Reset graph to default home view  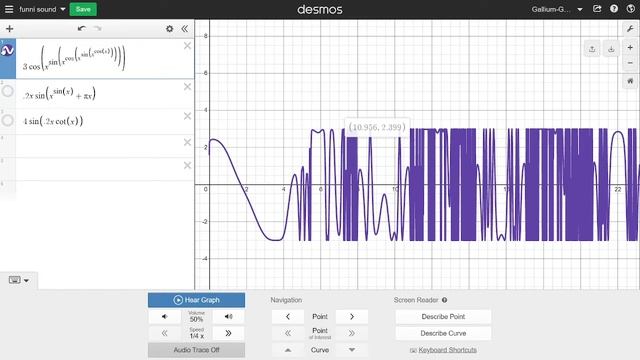(x=630, y=81)
